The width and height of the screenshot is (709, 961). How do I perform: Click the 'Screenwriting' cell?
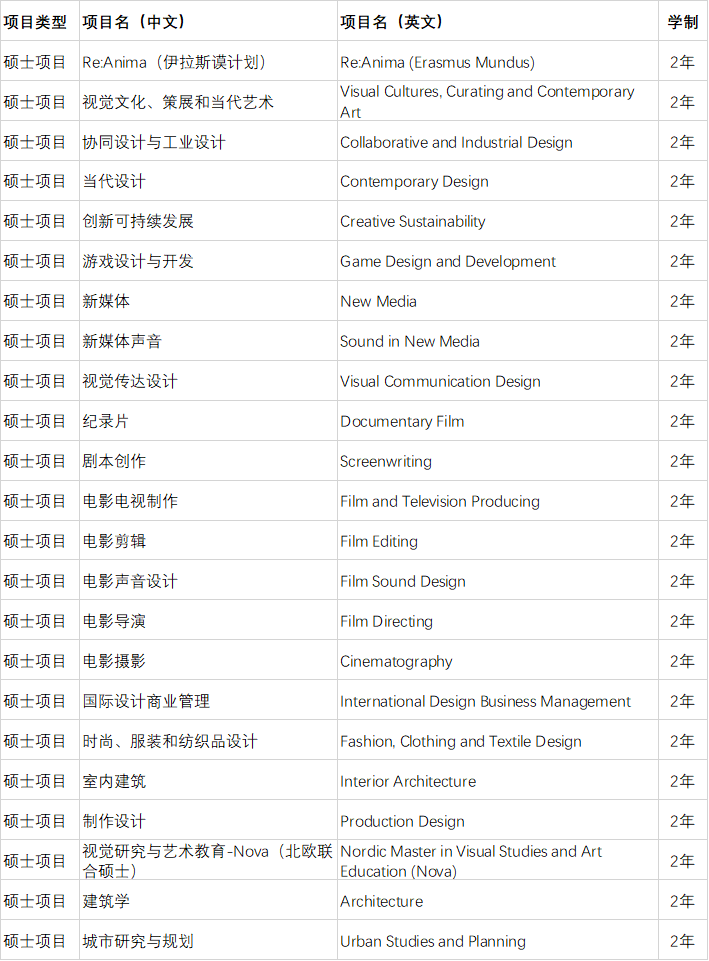tap(498, 461)
